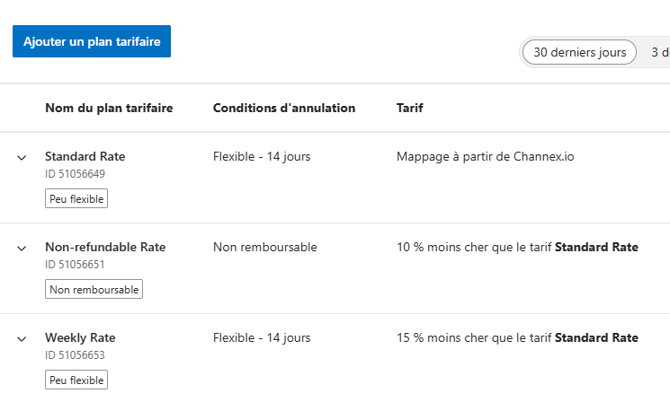Click the Tarif column header

tap(410, 108)
